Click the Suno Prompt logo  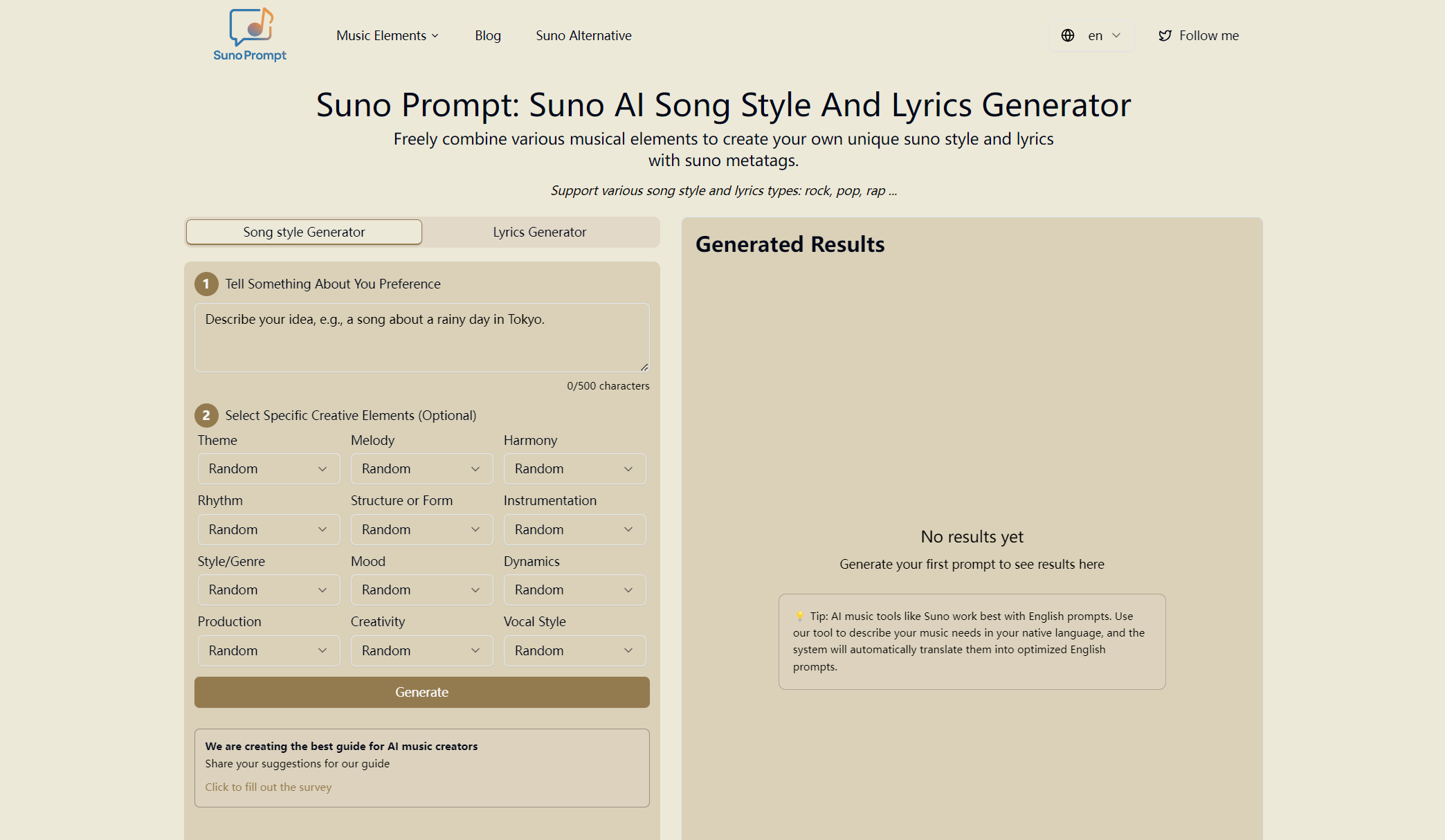pos(250,35)
